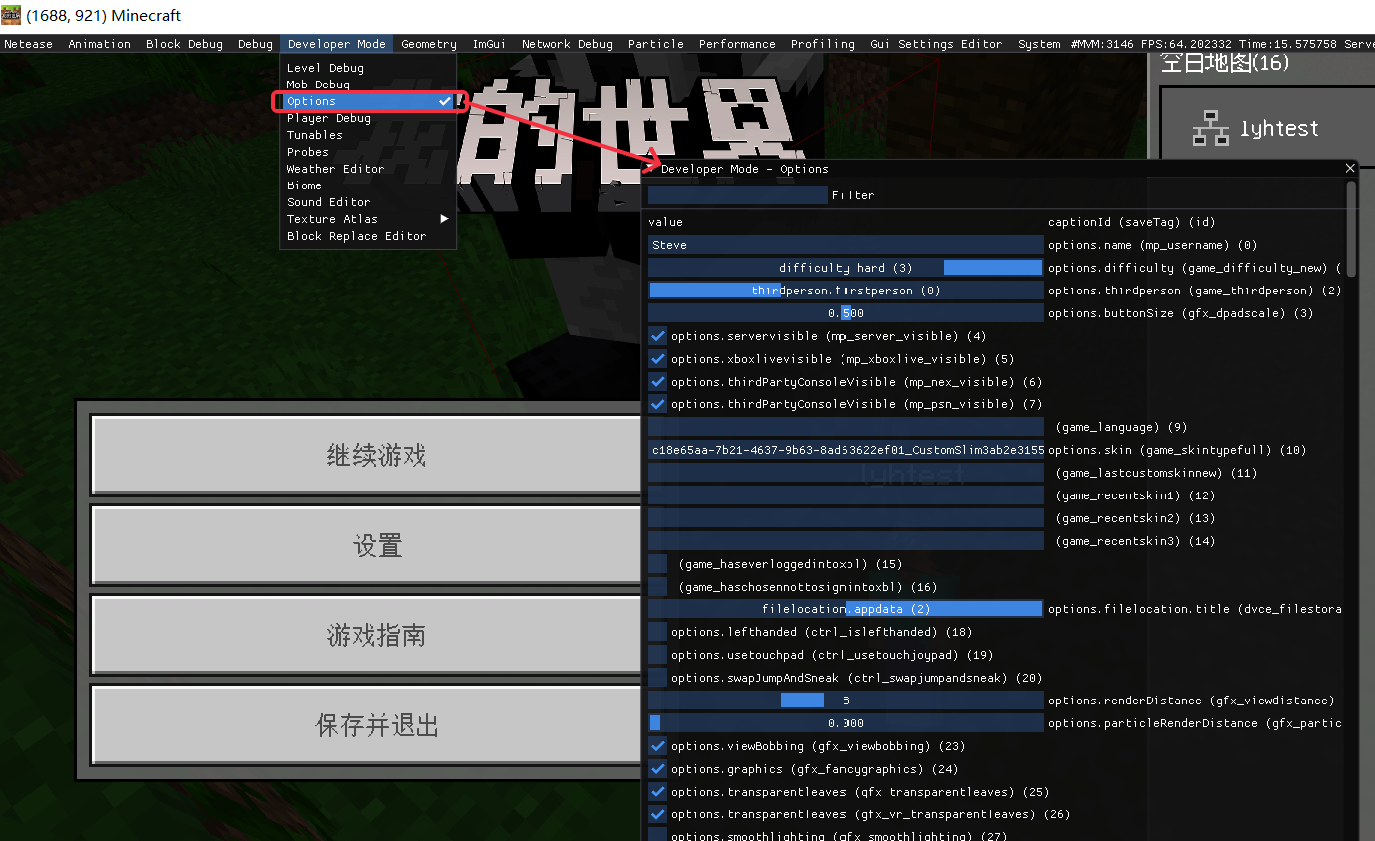The width and height of the screenshot is (1375, 841).
Task: Select the Options menu entry
Action: [x=368, y=101]
